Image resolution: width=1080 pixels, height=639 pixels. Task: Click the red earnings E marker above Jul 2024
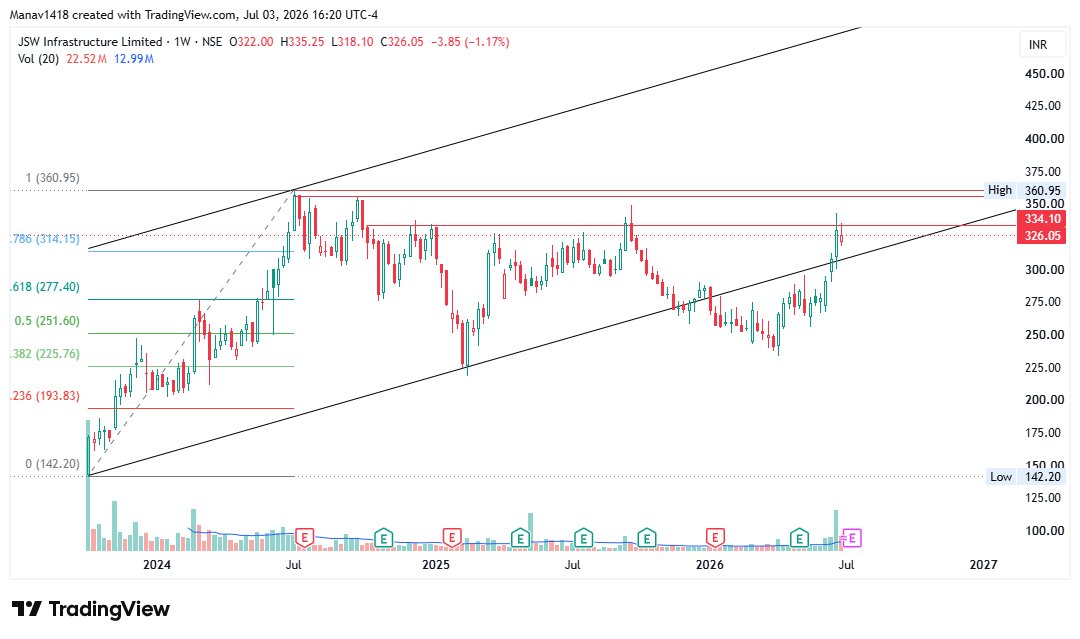point(304,537)
